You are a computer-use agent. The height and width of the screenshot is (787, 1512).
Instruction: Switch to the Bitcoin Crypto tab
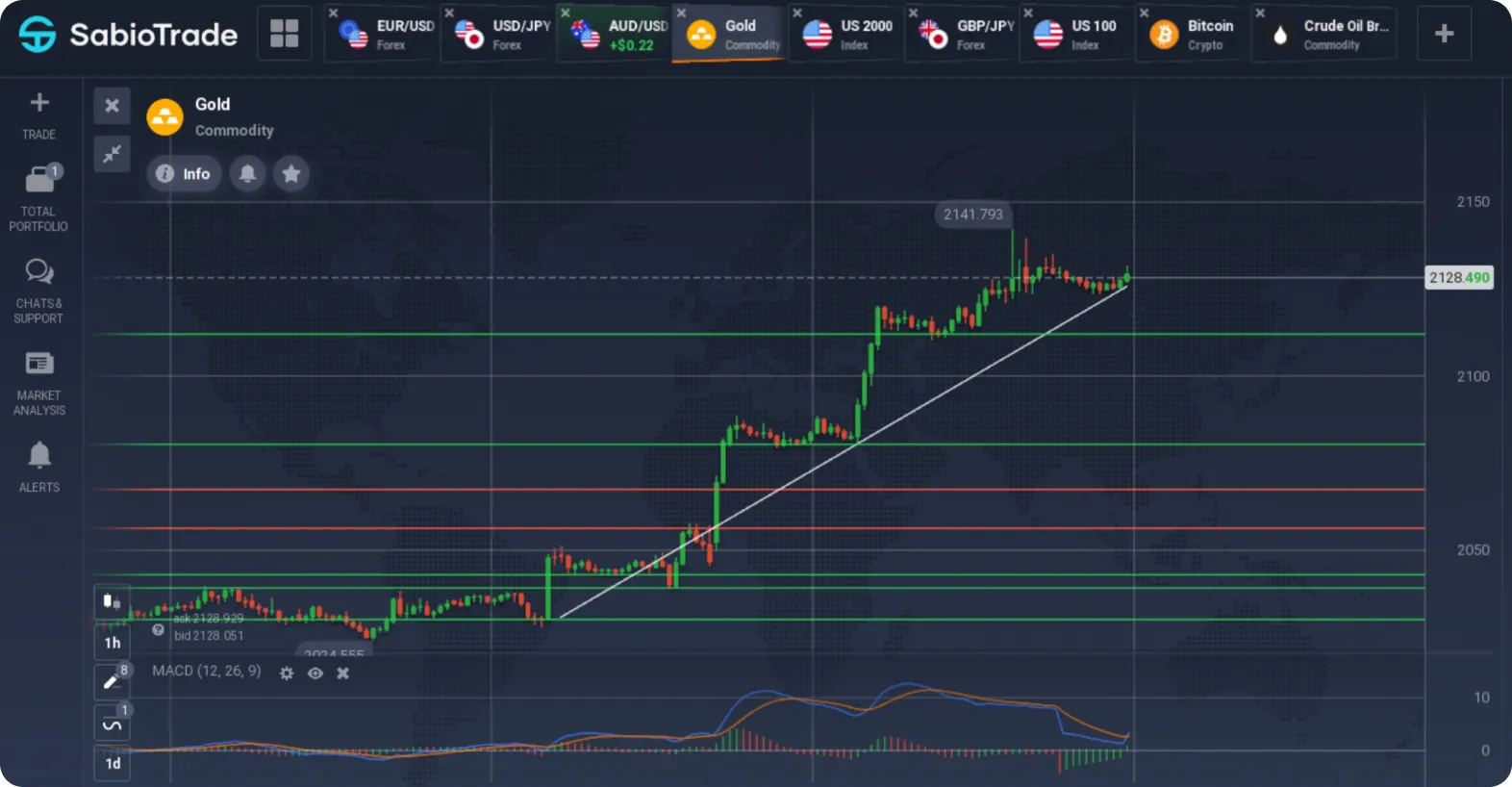[1192, 35]
